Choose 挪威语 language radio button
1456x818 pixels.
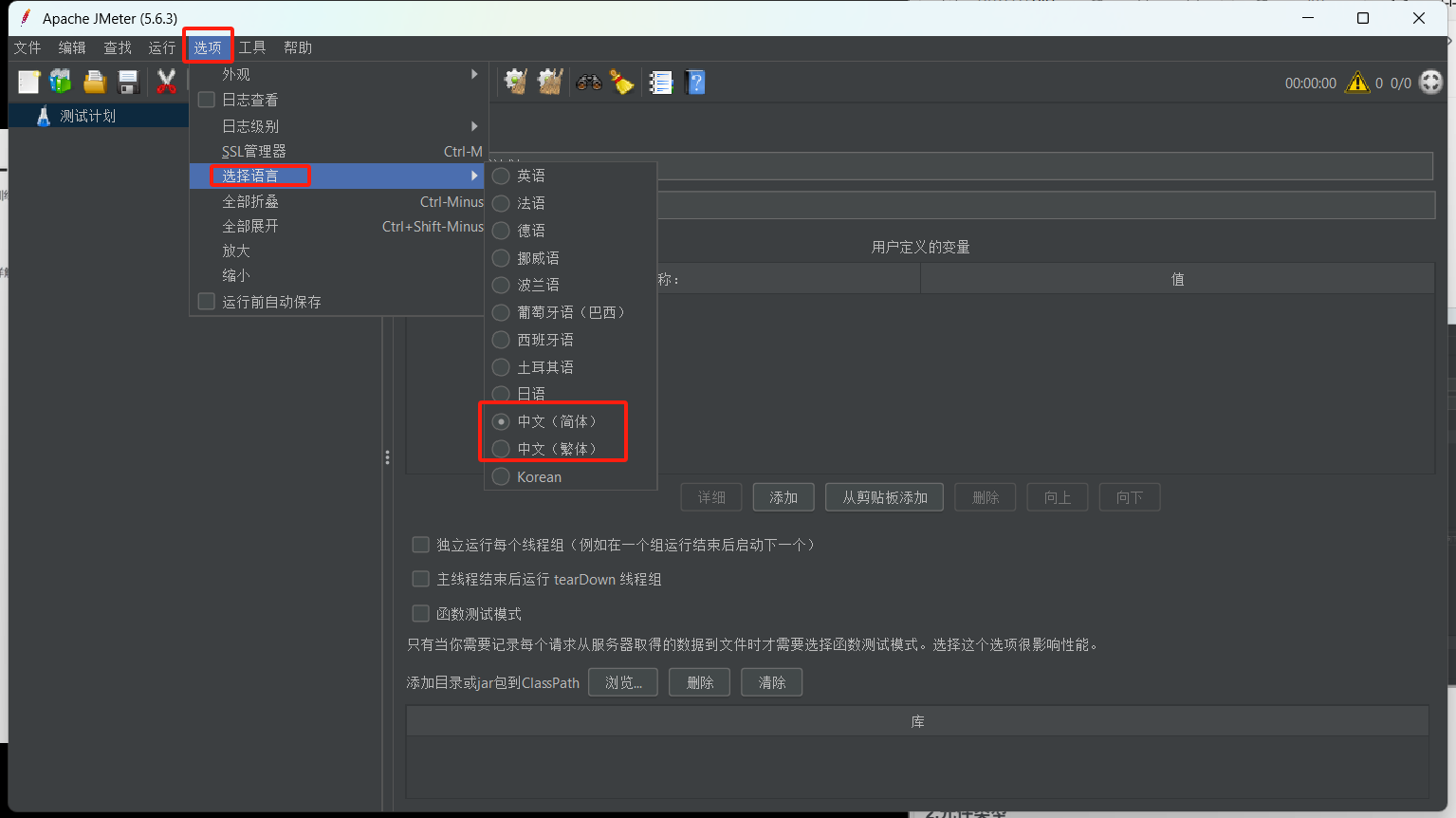(501, 258)
